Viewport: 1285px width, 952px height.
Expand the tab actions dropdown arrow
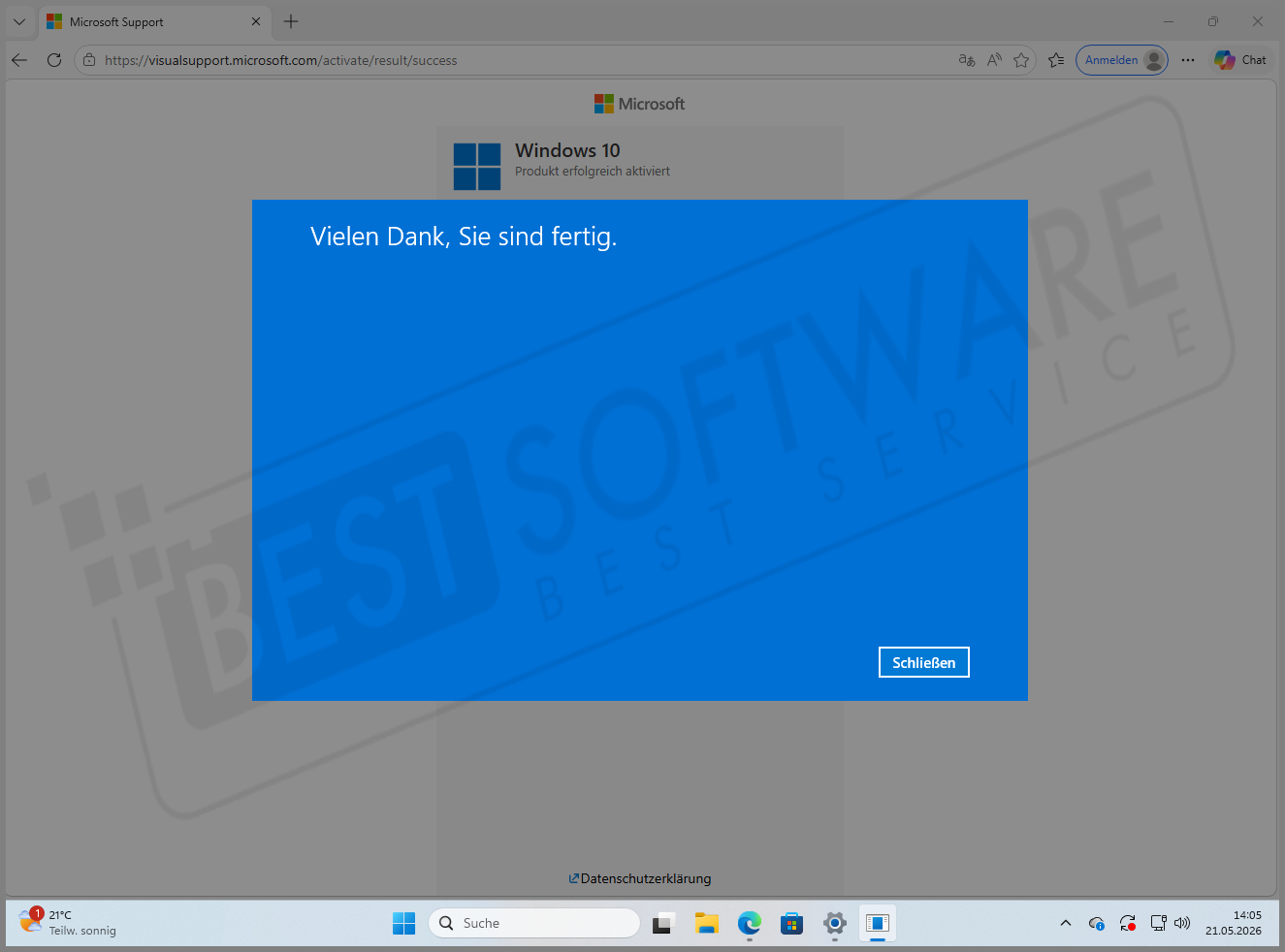point(19,21)
